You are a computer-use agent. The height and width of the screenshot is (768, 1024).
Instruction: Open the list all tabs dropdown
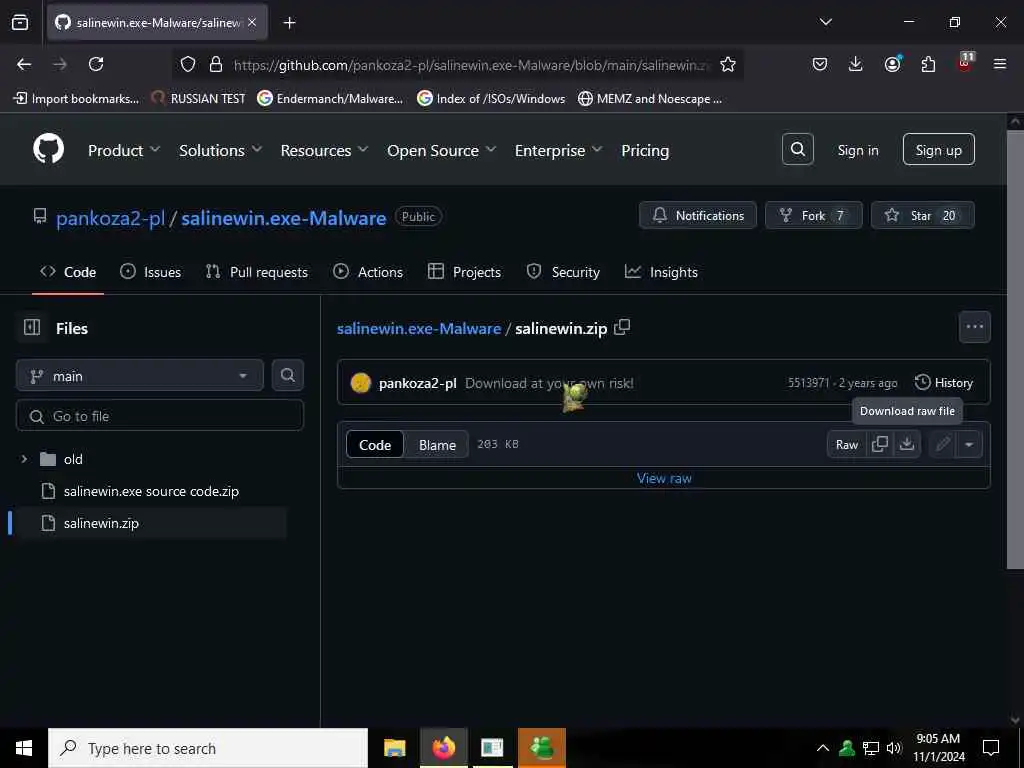click(825, 22)
